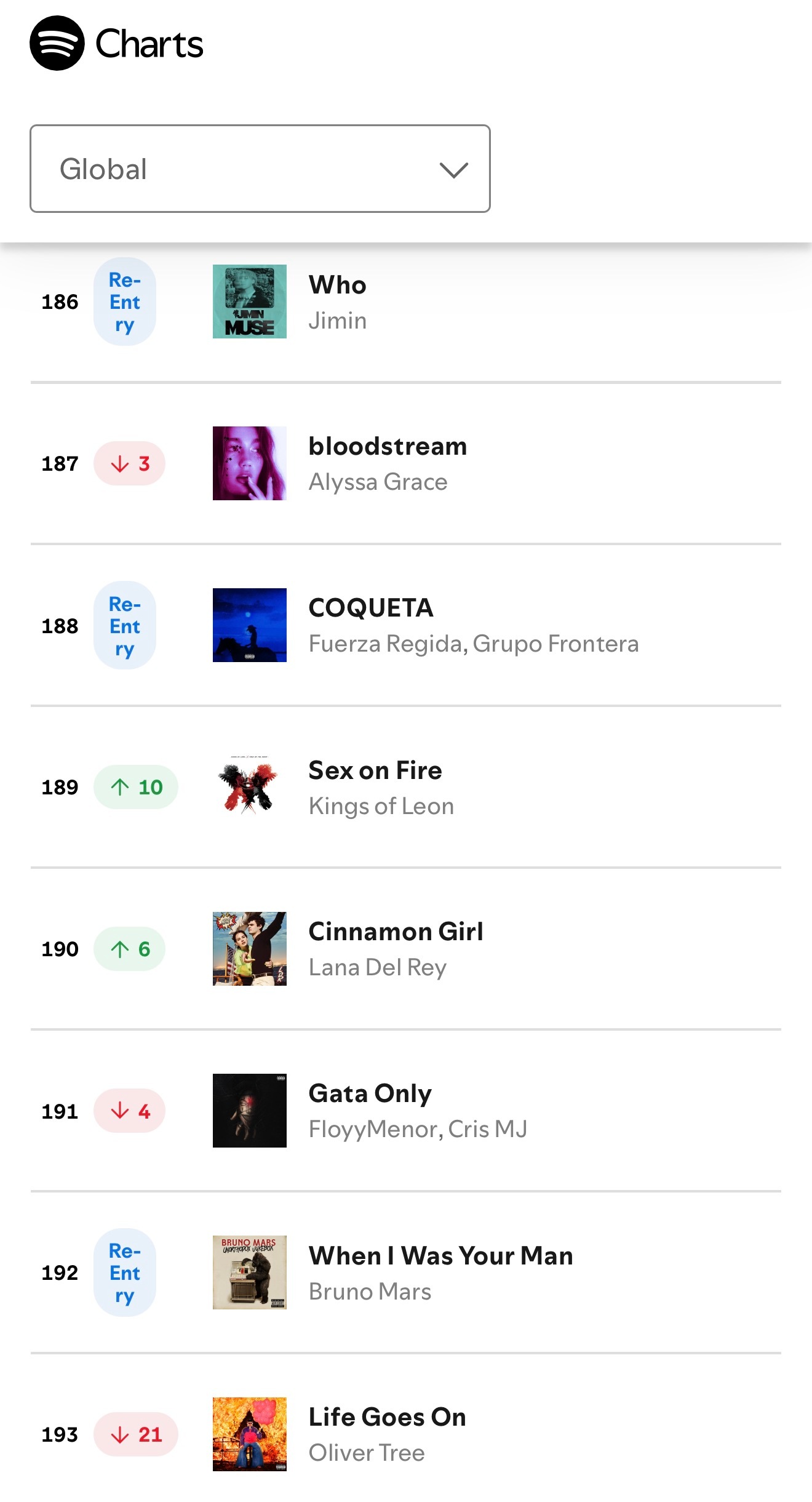Open the Global region dropdown

(x=260, y=169)
